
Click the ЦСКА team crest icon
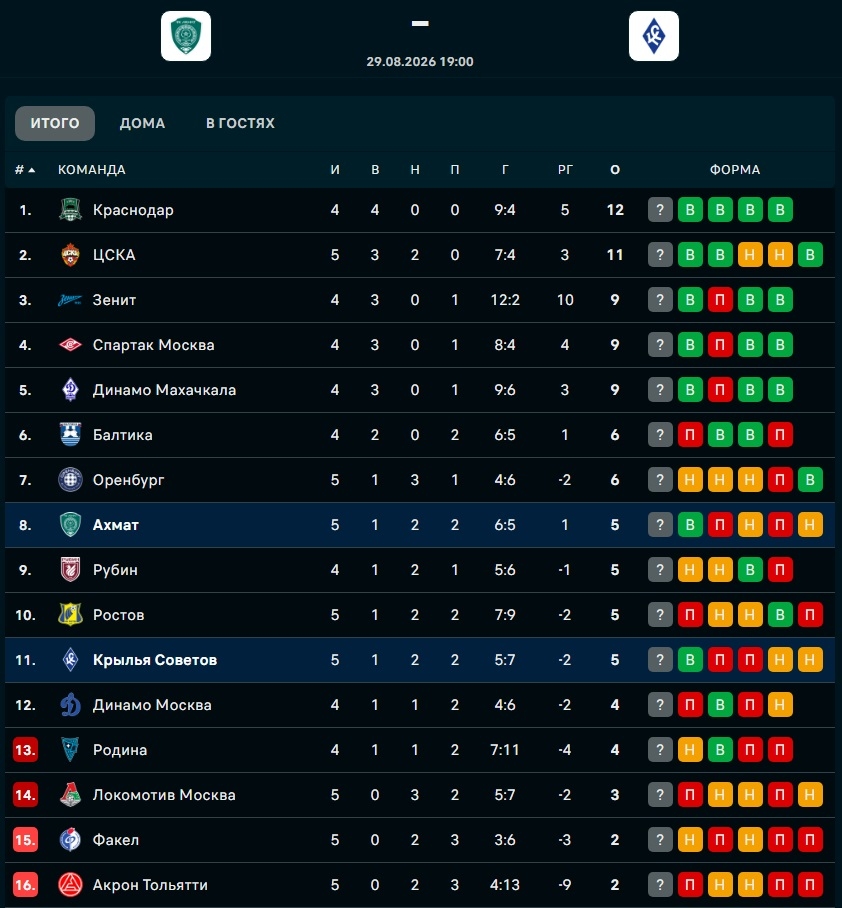coord(70,255)
